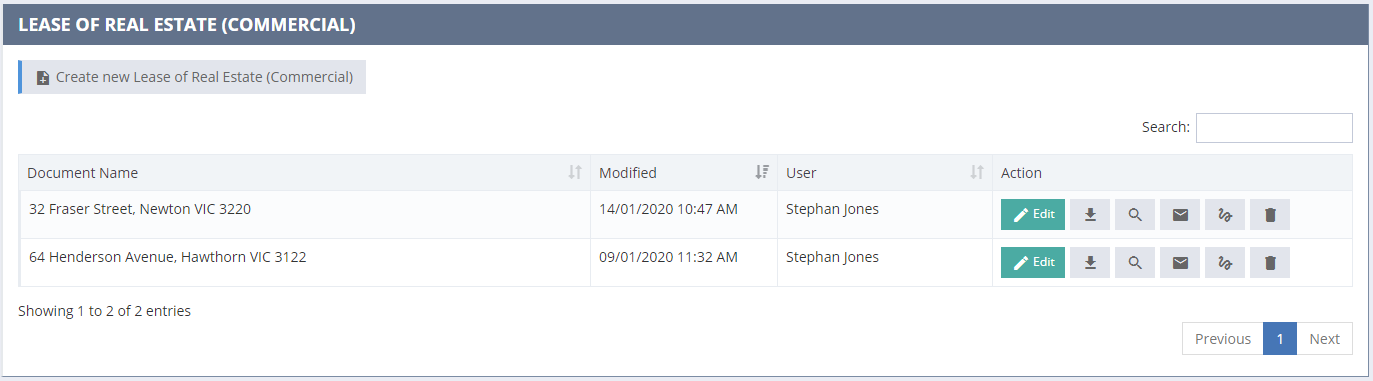Email the 64 Henderson Avenue document
Screen dimensions: 1373x381
coord(1180,262)
